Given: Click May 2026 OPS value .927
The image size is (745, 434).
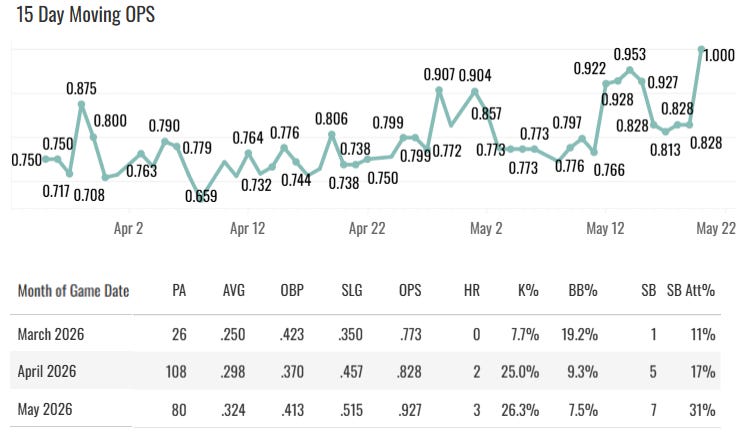Looking at the screenshot, I should coord(409,410).
